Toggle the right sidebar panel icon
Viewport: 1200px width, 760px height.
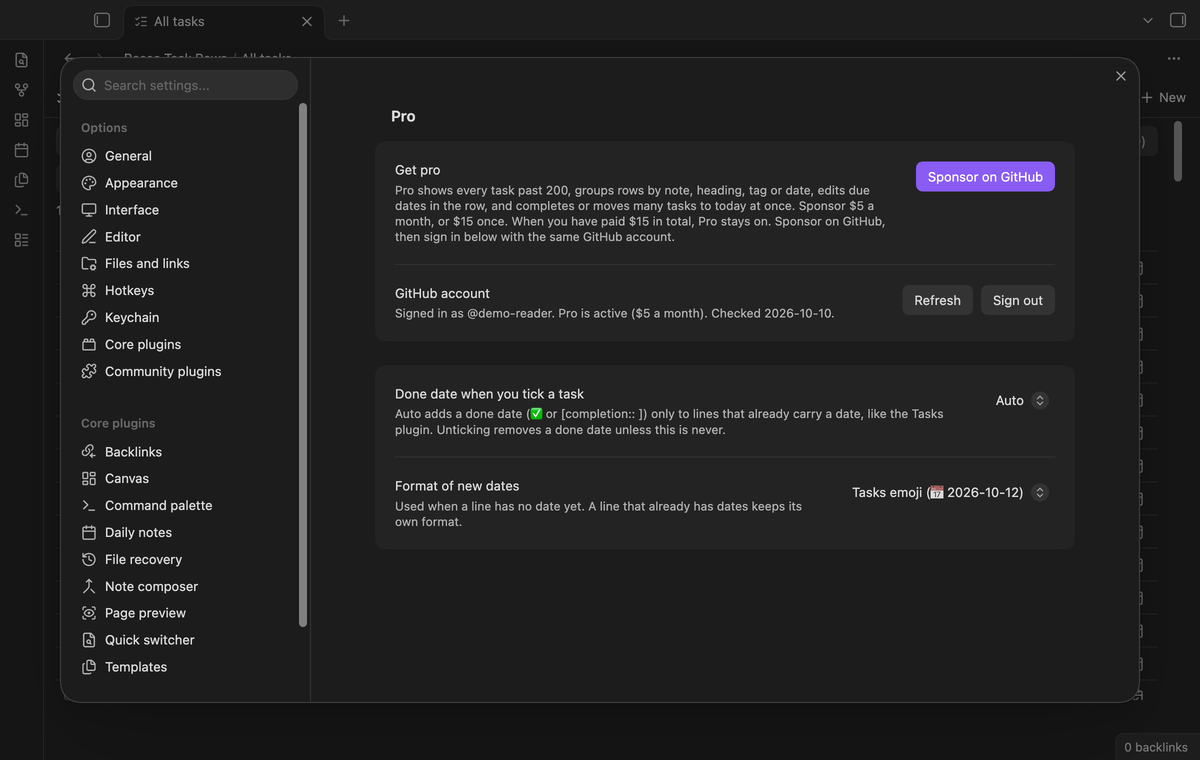(x=1177, y=20)
